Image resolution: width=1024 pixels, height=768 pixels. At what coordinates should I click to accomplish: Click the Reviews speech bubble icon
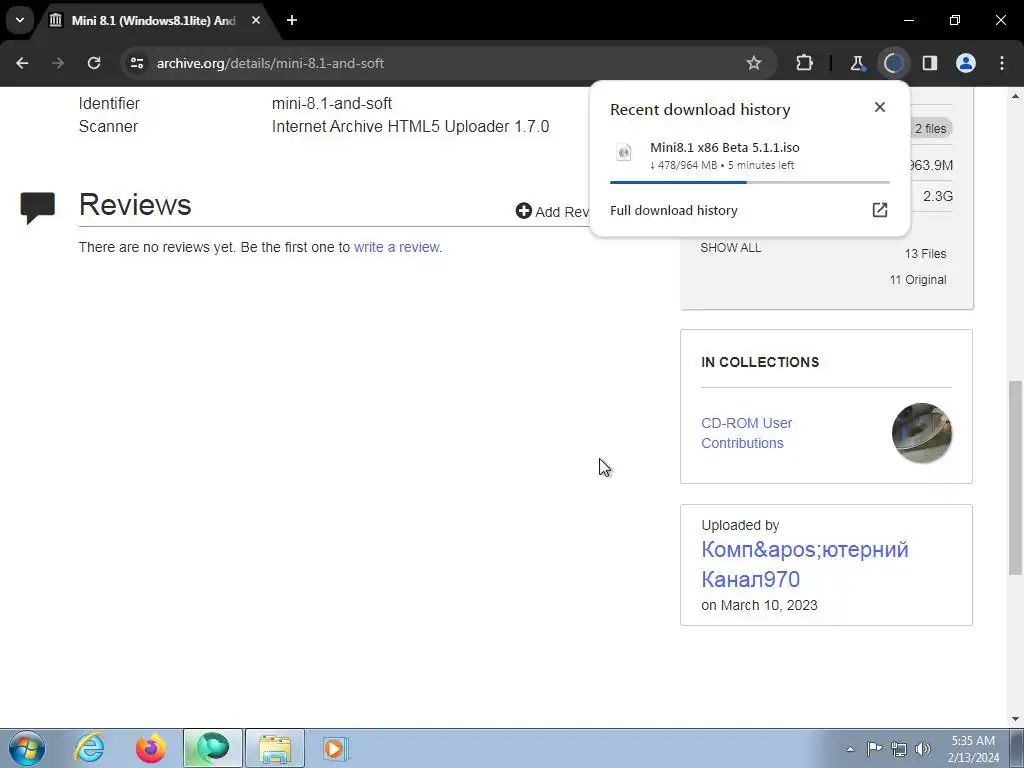(37, 208)
